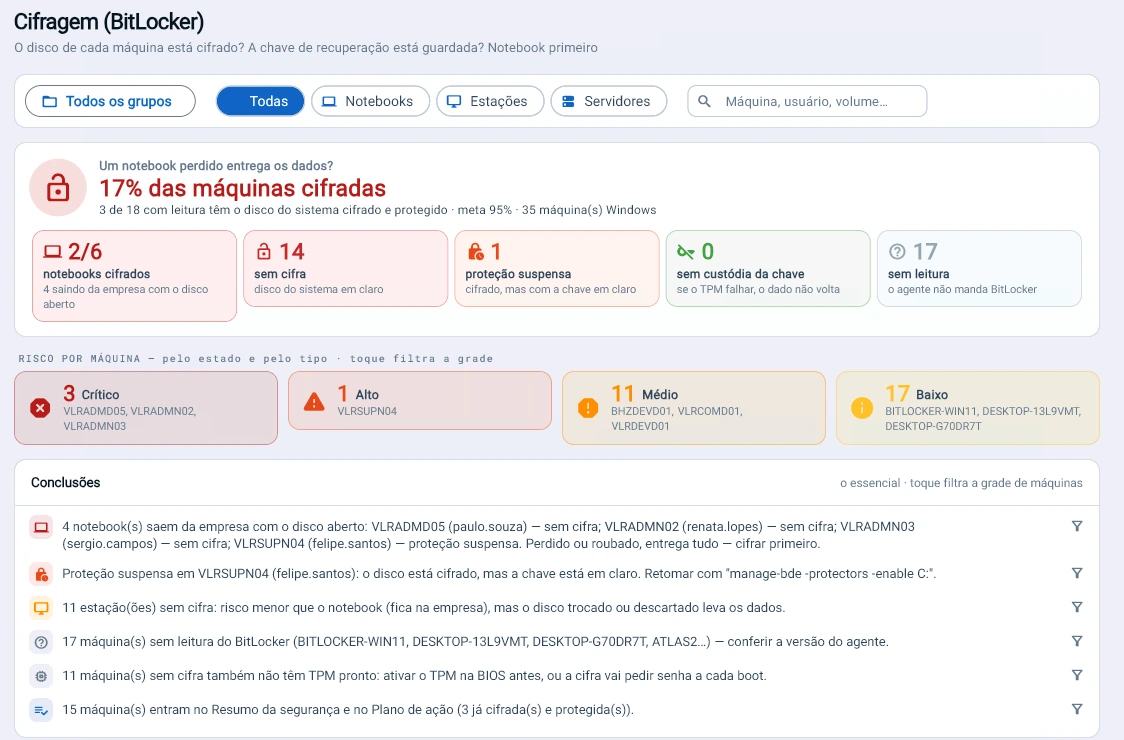
Task: Select the Todas filter chip
Action: pos(260,101)
